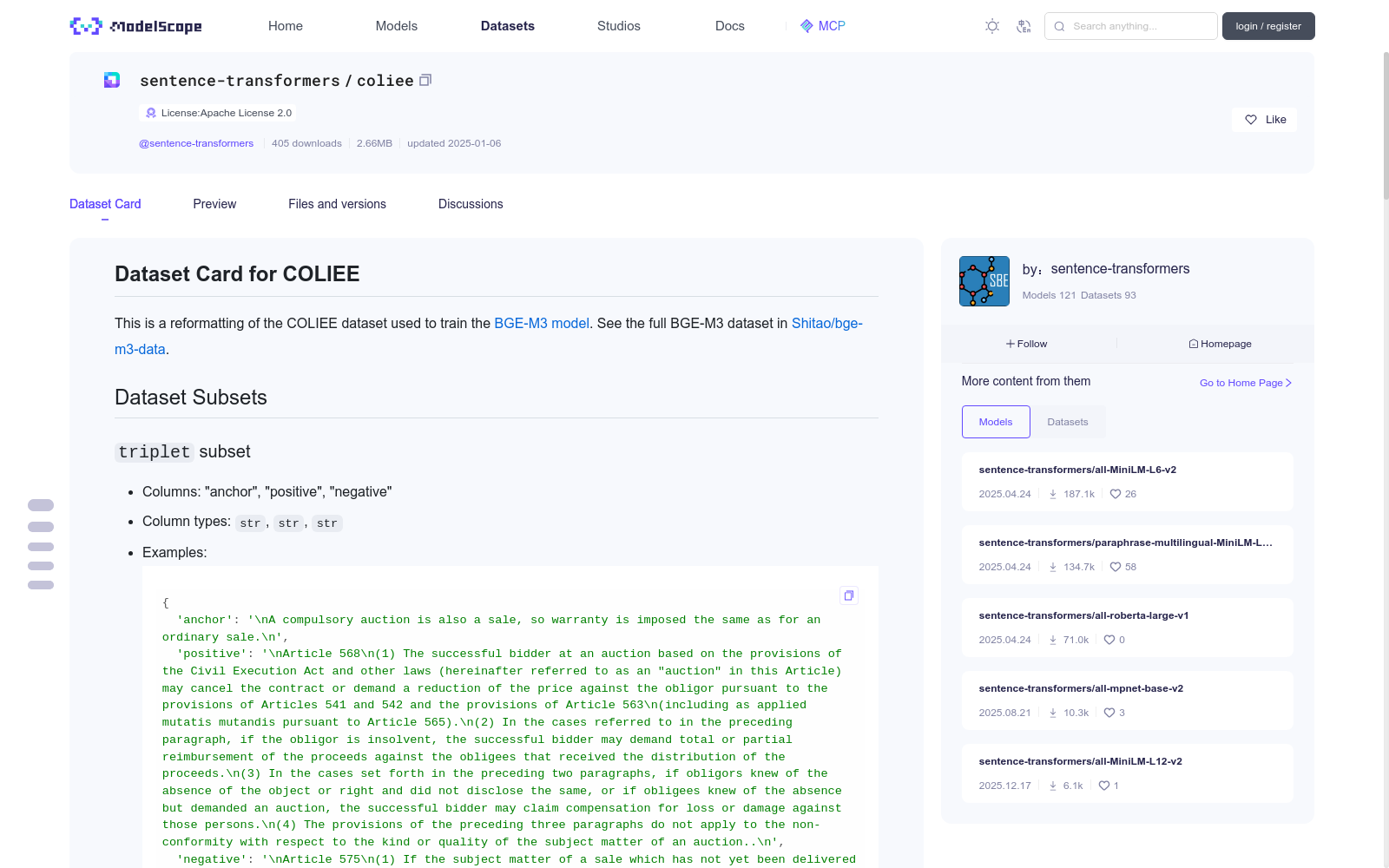Image resolution: width=1389 pixels, height=868 pixels.
Task: Select the Models tab in More content
Action: pyautogui.click(x=996, y=422)
